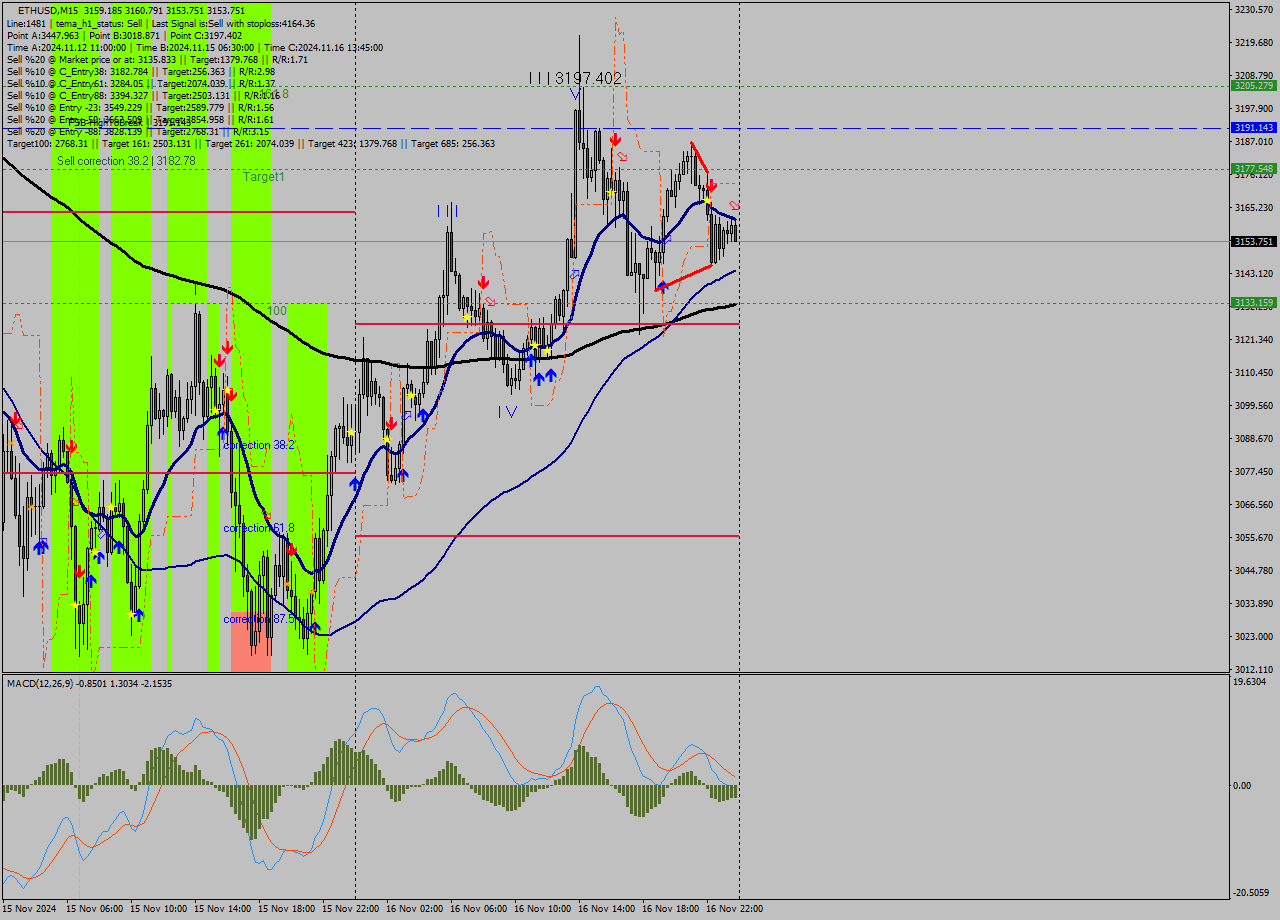Click the '100' level label on chart

[277, 311]
